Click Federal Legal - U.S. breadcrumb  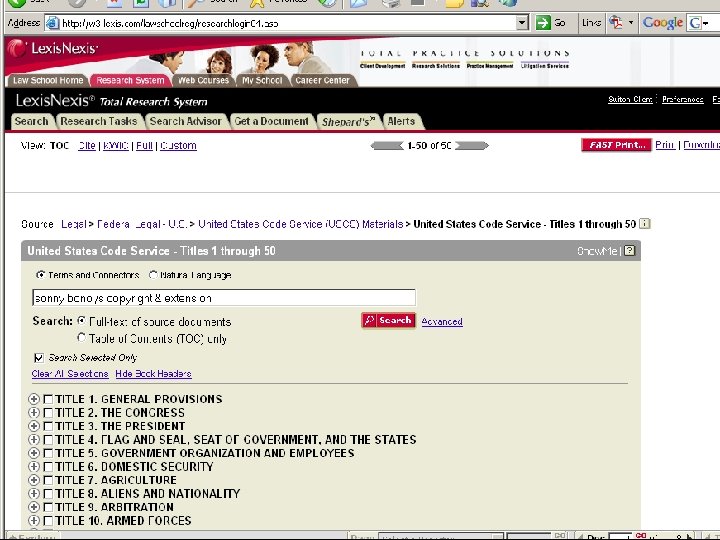tap(142, 224)
